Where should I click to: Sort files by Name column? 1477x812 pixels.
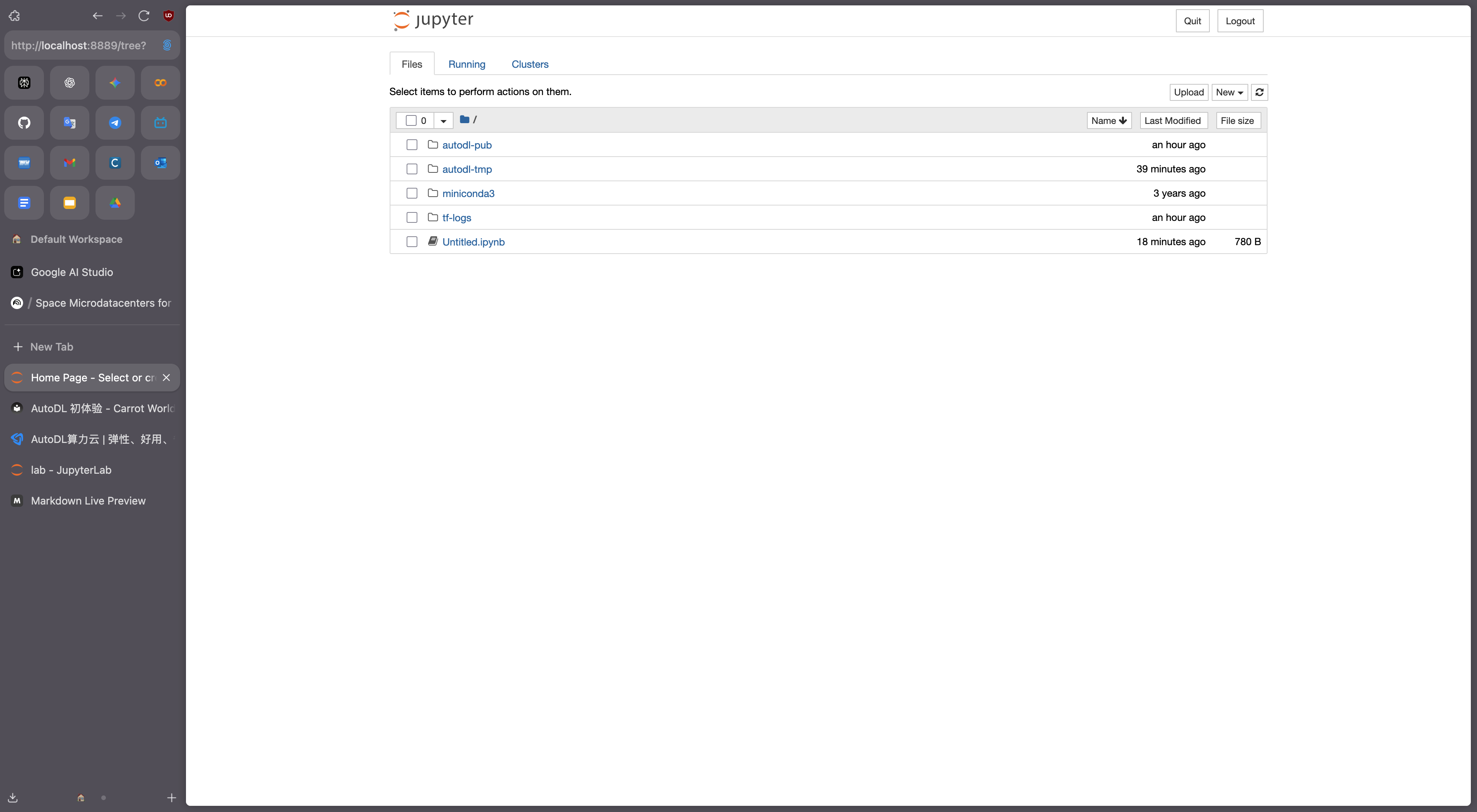pyautogui.click(x=1108, y=120)
